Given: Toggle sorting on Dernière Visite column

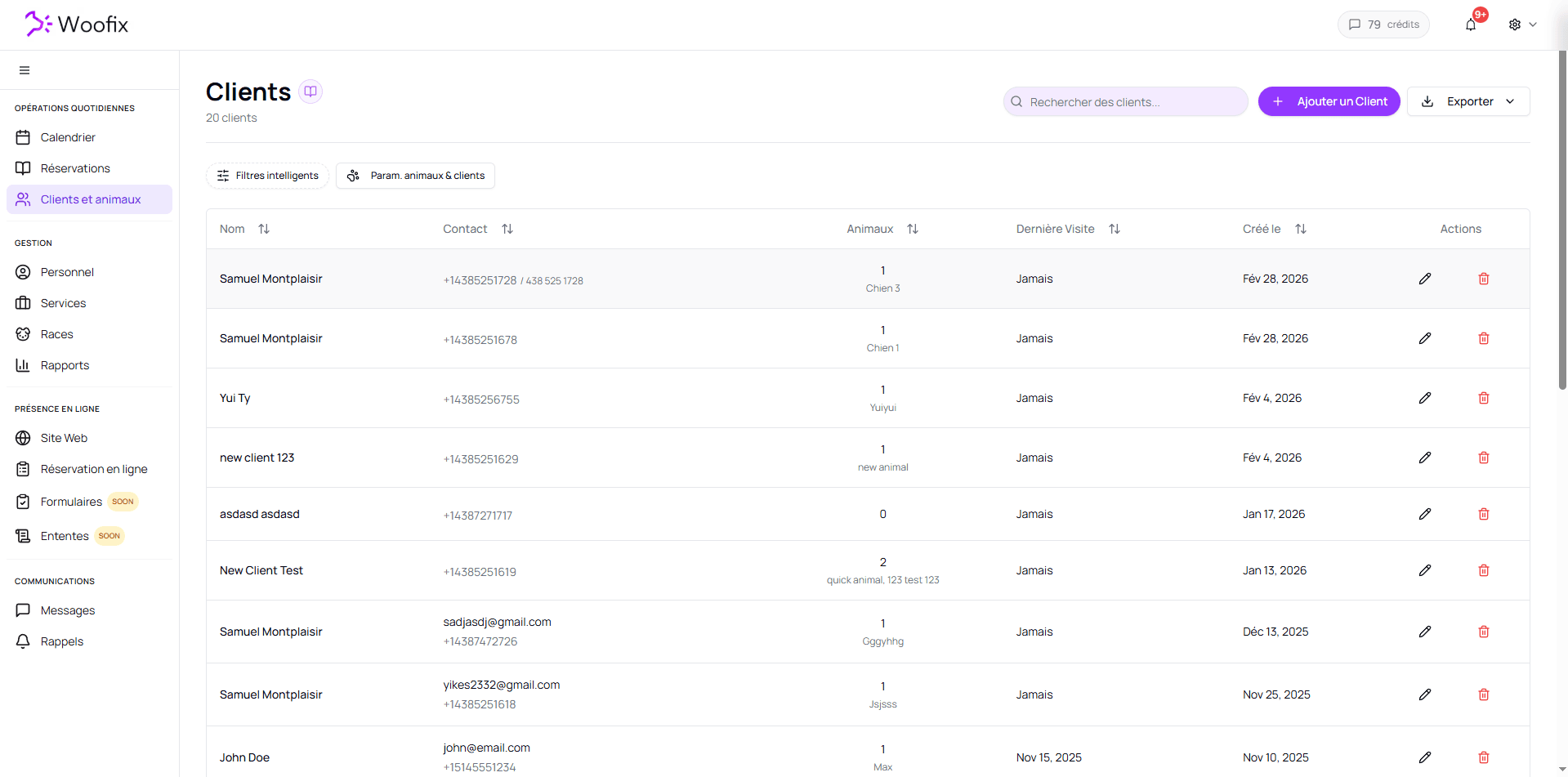Looking at the screenshot, I should 1115,229.
